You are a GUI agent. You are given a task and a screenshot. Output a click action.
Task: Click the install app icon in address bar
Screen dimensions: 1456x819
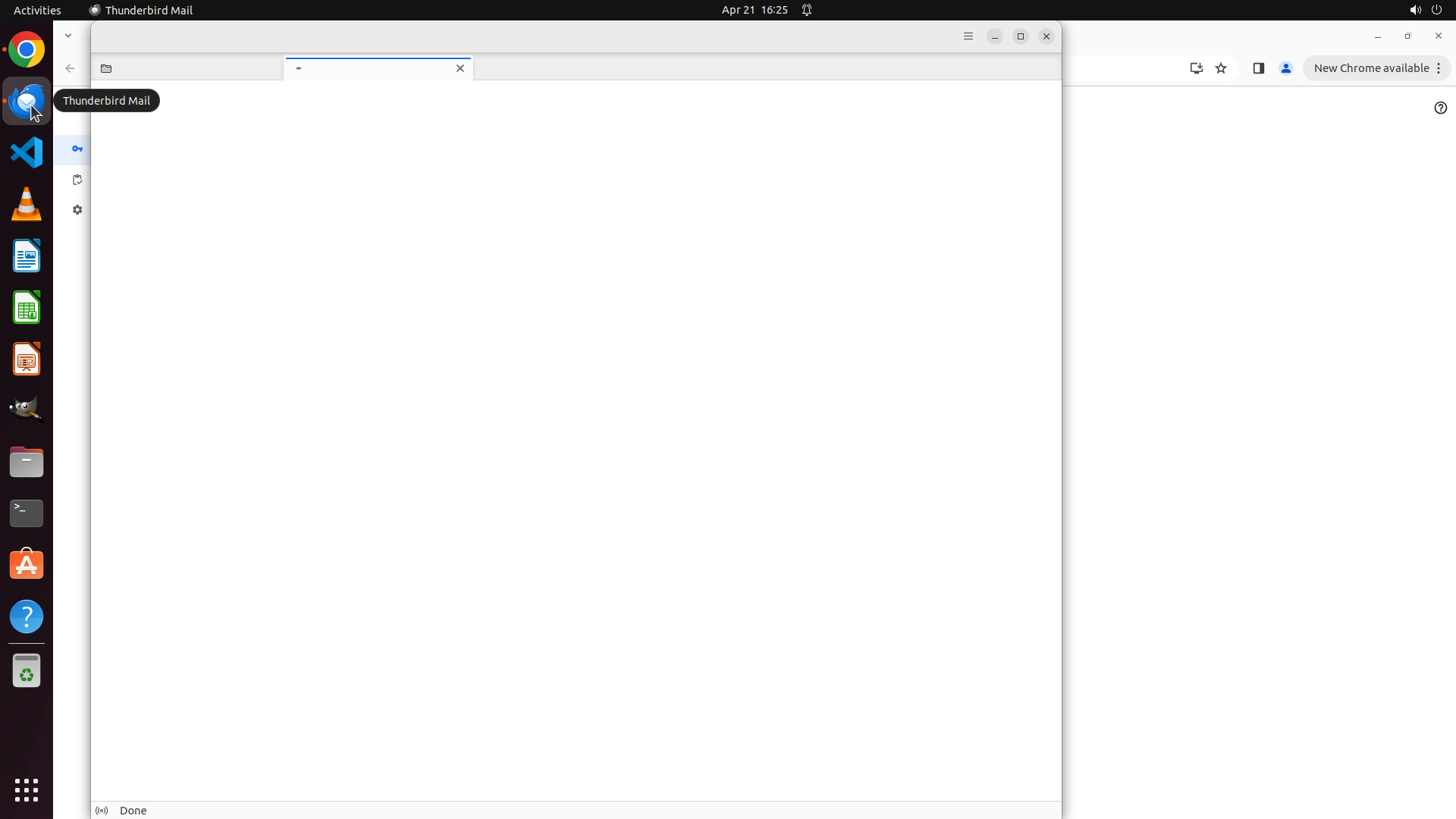click(x=1196, y=68)
